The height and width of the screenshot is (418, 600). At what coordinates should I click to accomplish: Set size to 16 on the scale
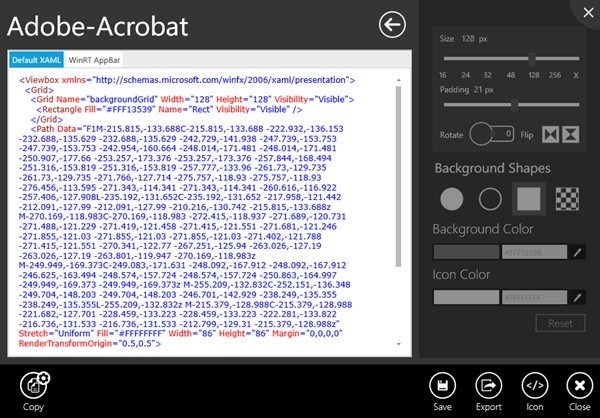(443, 75)
